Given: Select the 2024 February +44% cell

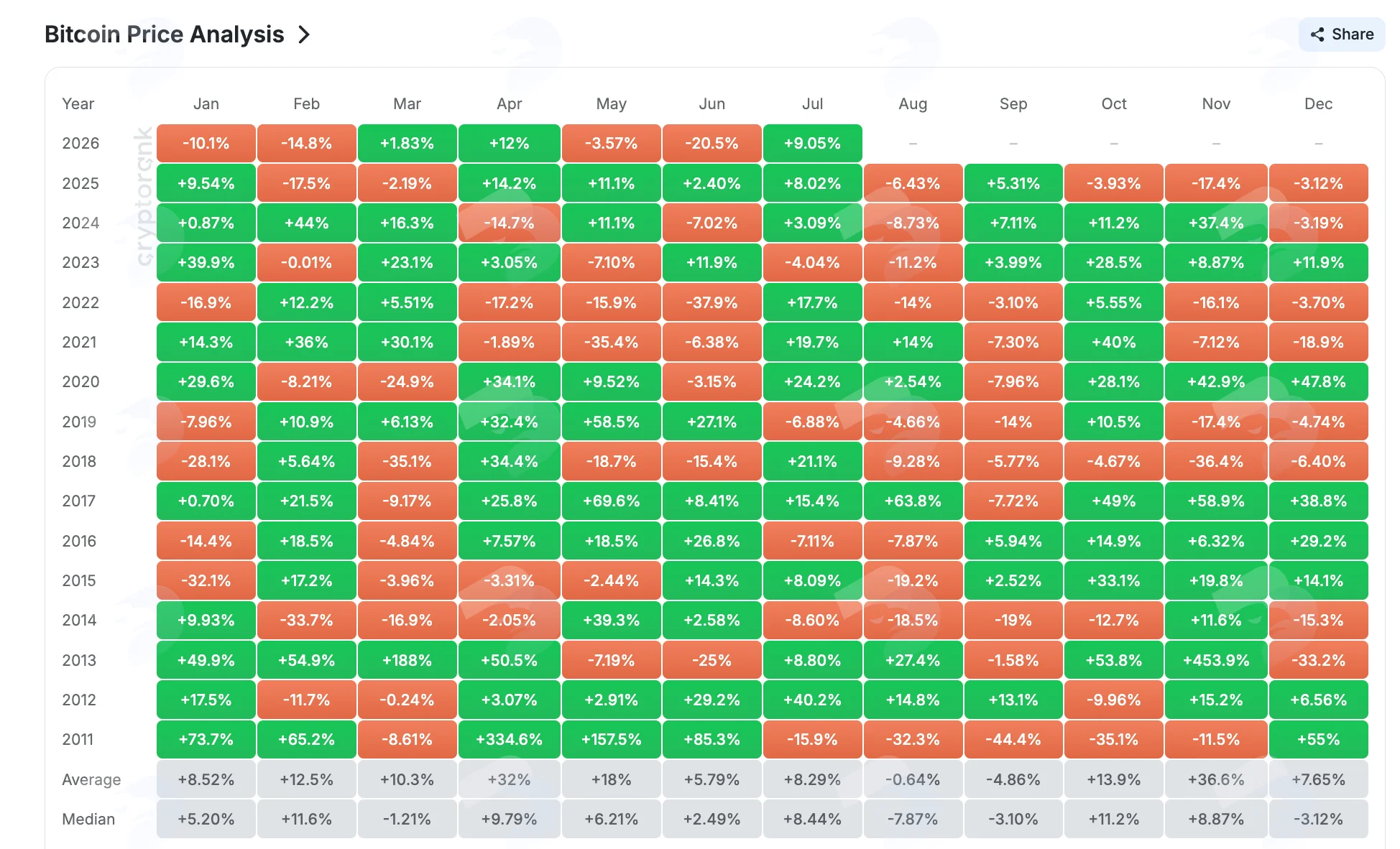Looking at the screenshot, I should coord(306,223).
